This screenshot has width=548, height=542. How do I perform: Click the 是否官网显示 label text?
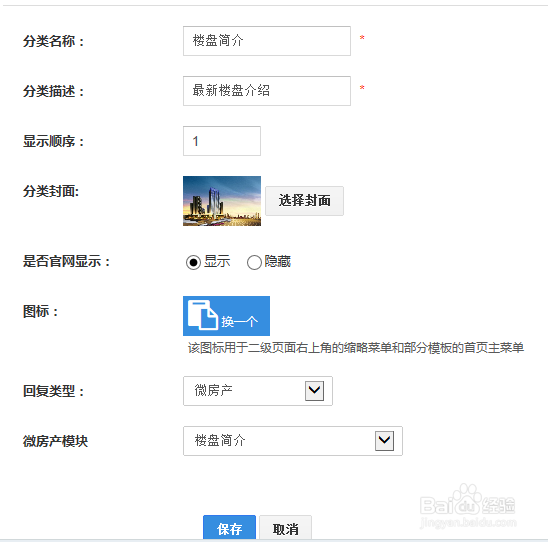click(x=66, y=261)
